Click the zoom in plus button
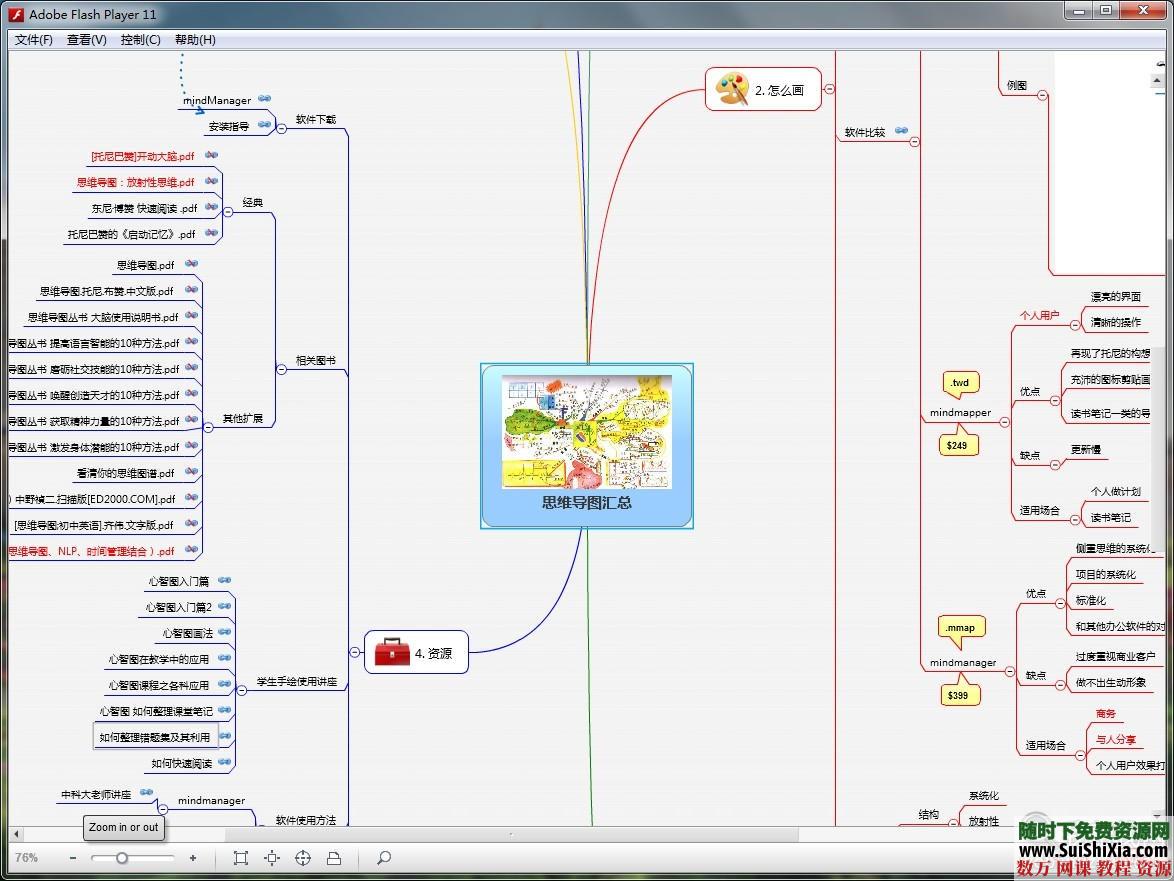 (193, 858)
